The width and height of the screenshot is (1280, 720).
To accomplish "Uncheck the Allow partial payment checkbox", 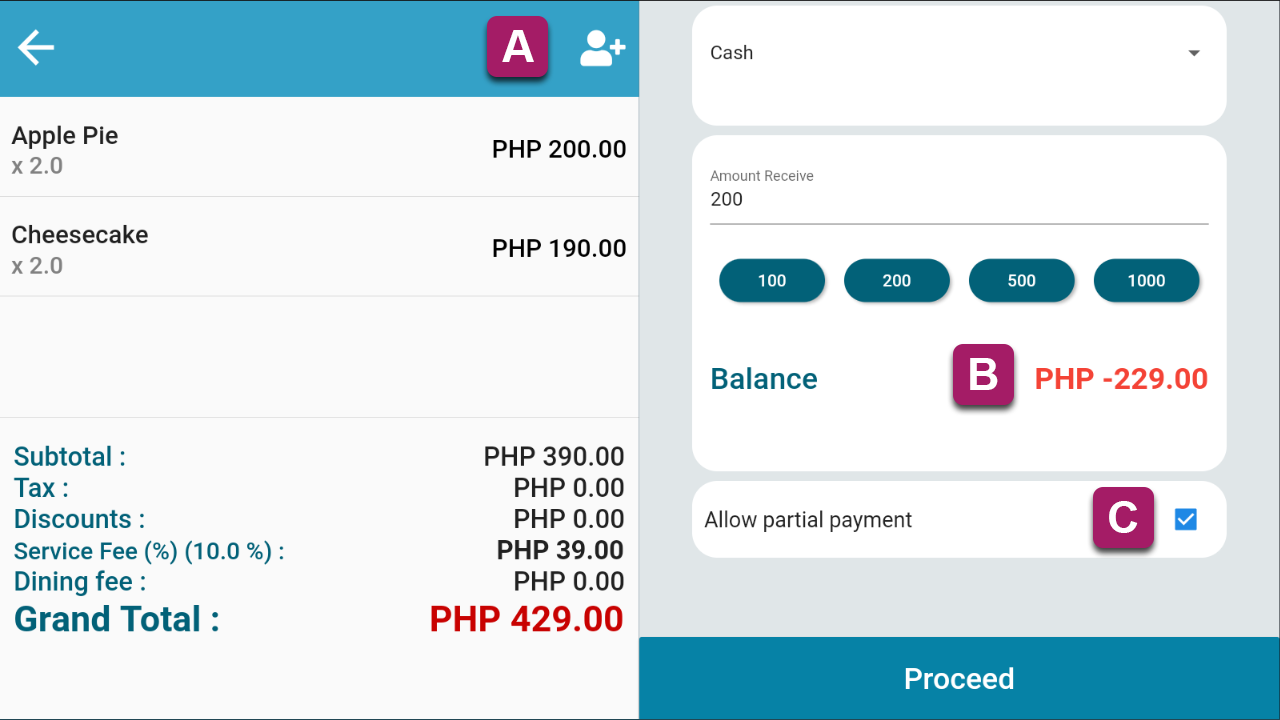I will pos(1186,519).
